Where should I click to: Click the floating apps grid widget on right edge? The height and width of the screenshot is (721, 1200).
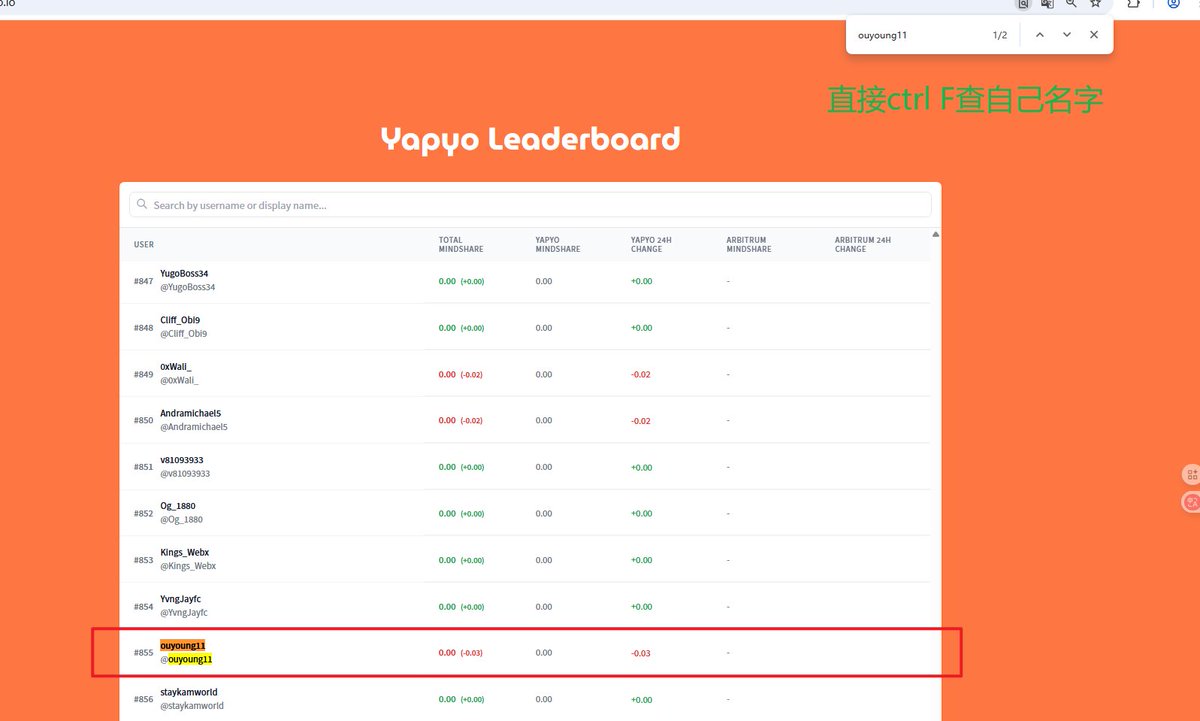1191,474
